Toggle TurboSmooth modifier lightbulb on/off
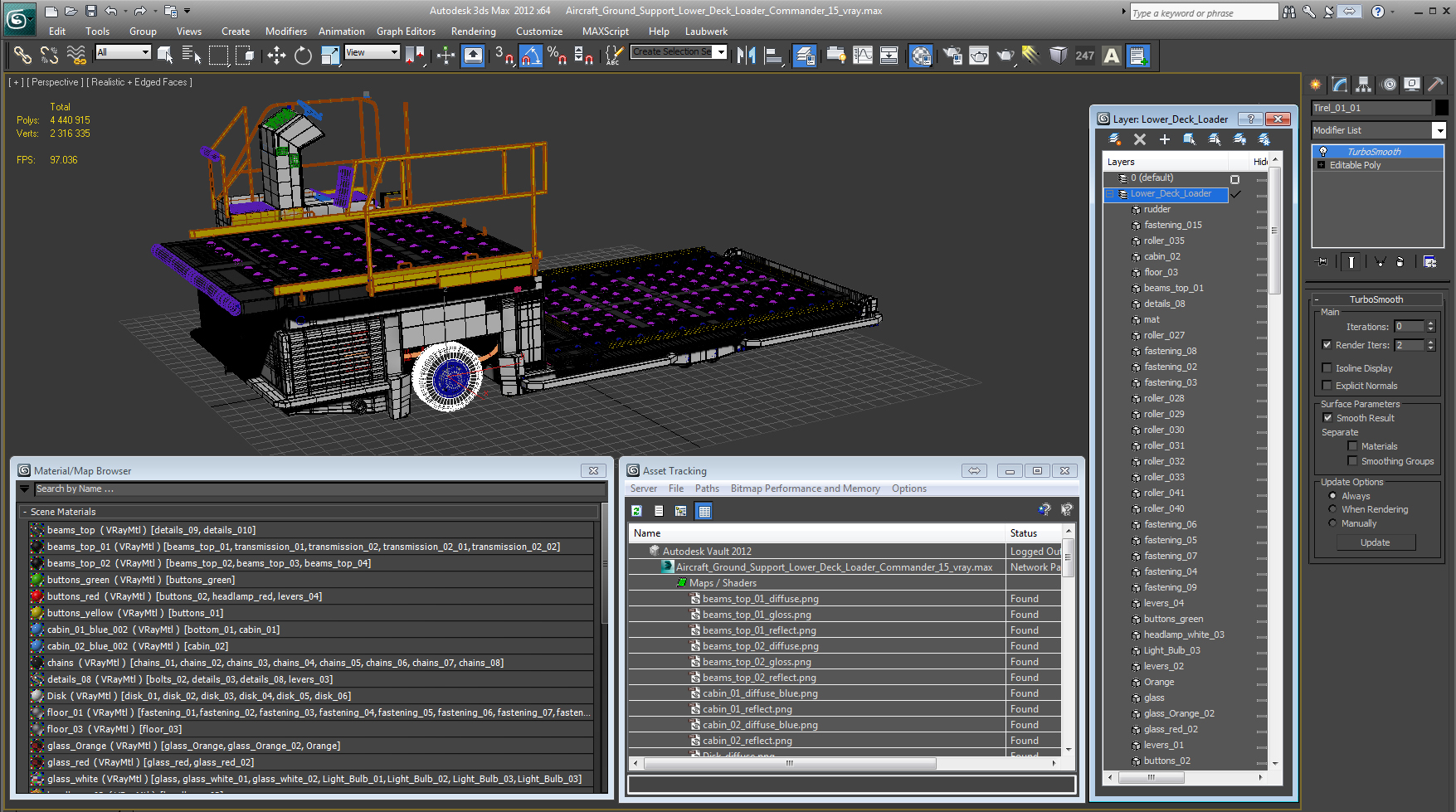The height and width of the screenshot is (812, 1456). 1323,152
